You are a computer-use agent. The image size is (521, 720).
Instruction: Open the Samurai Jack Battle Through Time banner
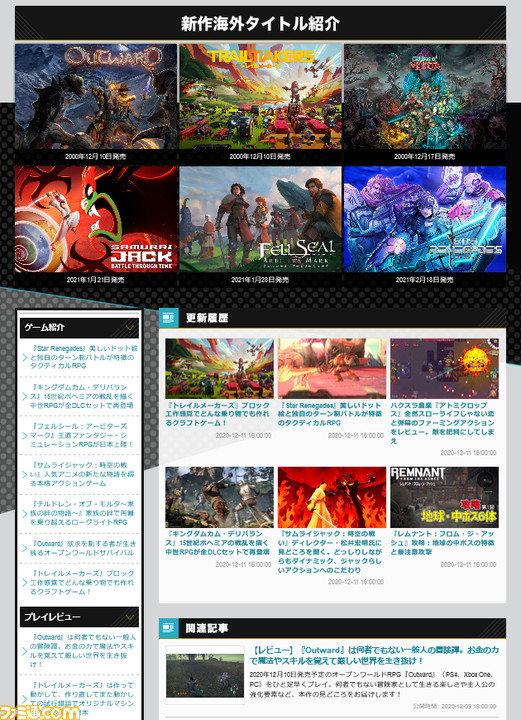(x=95, y=219)
